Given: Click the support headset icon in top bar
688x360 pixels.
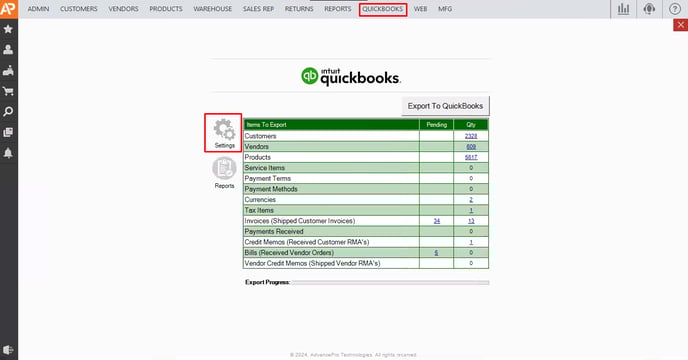Looking at the screenshot, I should pos(649,9).
